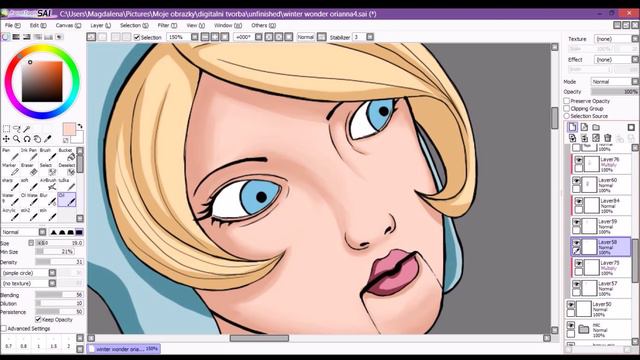The height and width of the screenshot is (360, 640).
Task: Choose the Brush tool
Action: [48, 155]
